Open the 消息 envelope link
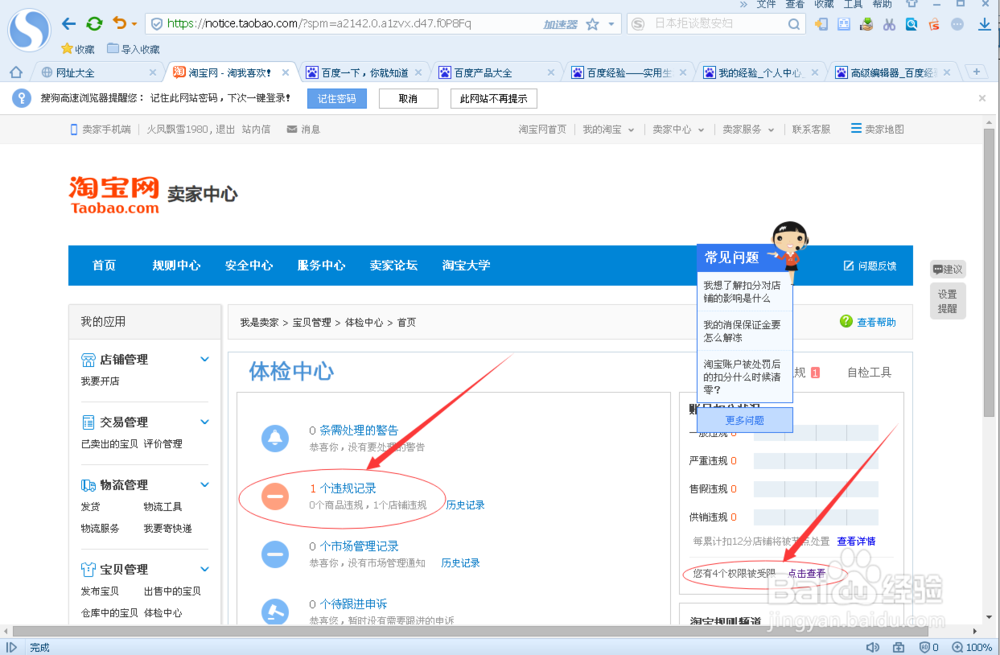 coord(304,129)
